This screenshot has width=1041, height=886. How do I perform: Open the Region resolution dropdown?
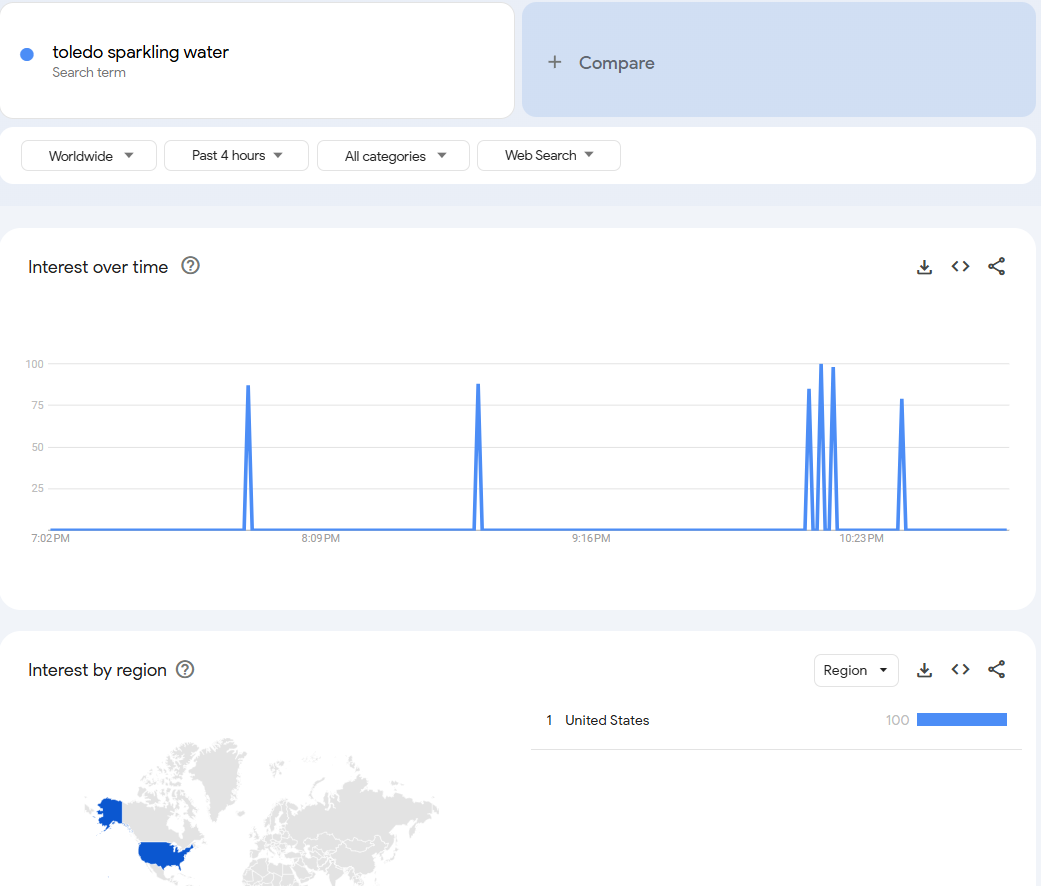[x=856, y=670]
